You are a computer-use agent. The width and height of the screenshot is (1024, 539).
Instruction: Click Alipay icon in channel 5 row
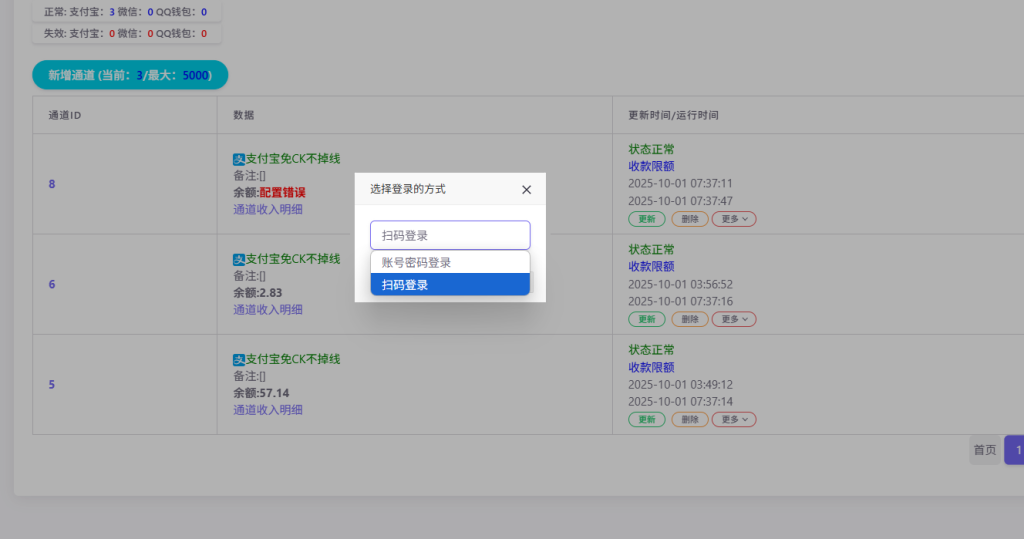(239, 359)
